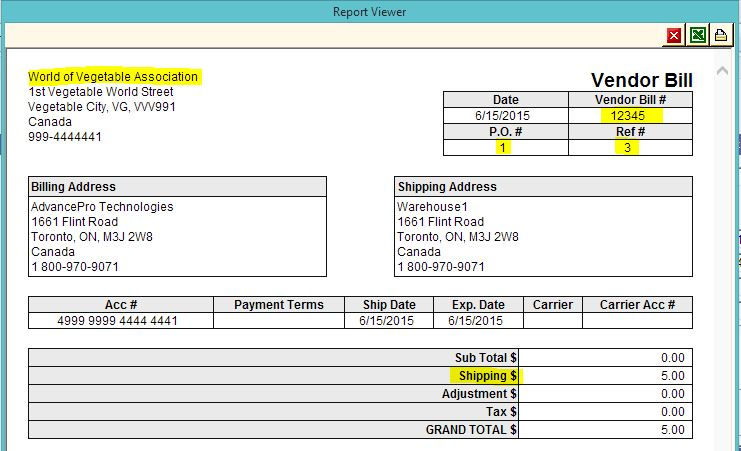Select the World of Vegetable Association text
Viewport: 741px width, 451px height.
click(113, 77)
